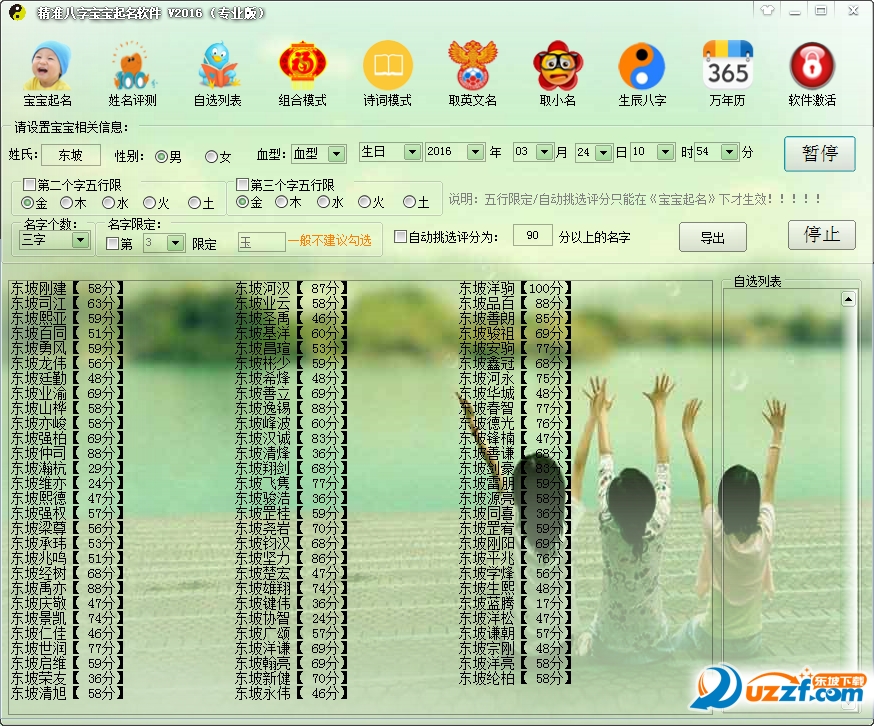Tick the 第 character limit checkbox
The width and height of the screenshot is (874, 726).
tap(112, 243)
